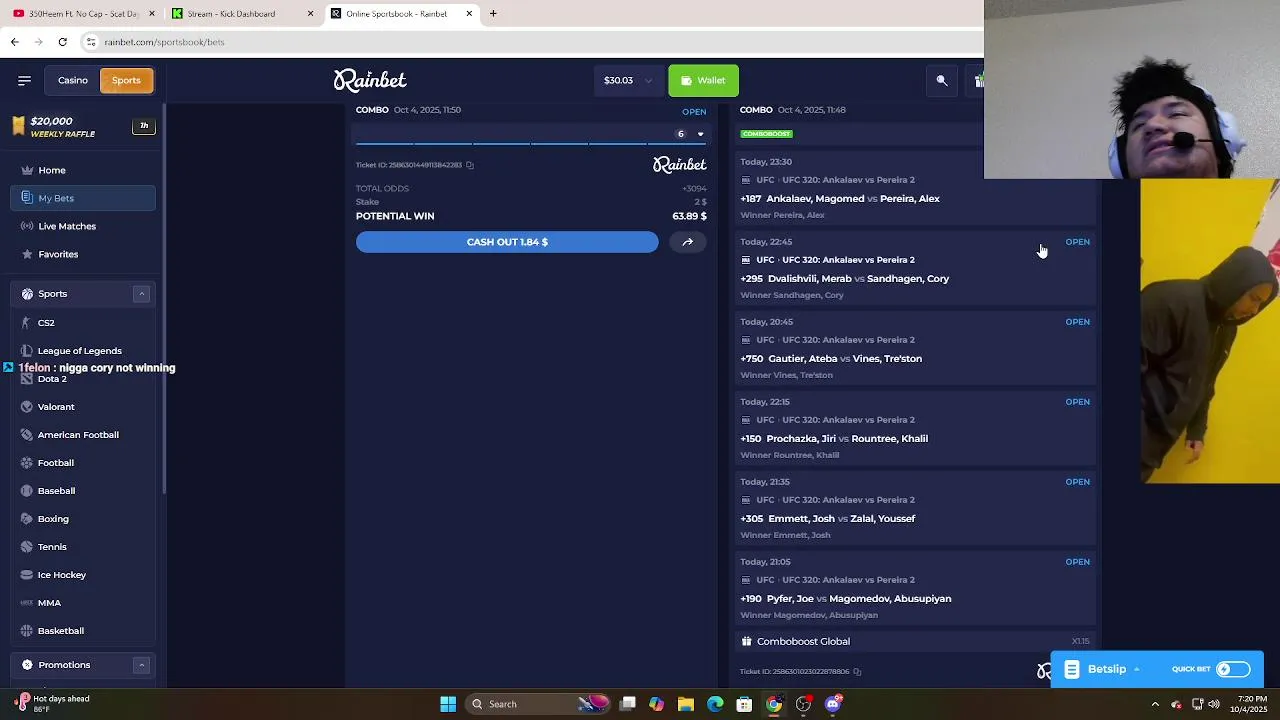The height and width of the screenshot is (720, 1280).
Task: Switch to the 350Heem YouTube browser tab
Action: [x=84, y=14]
